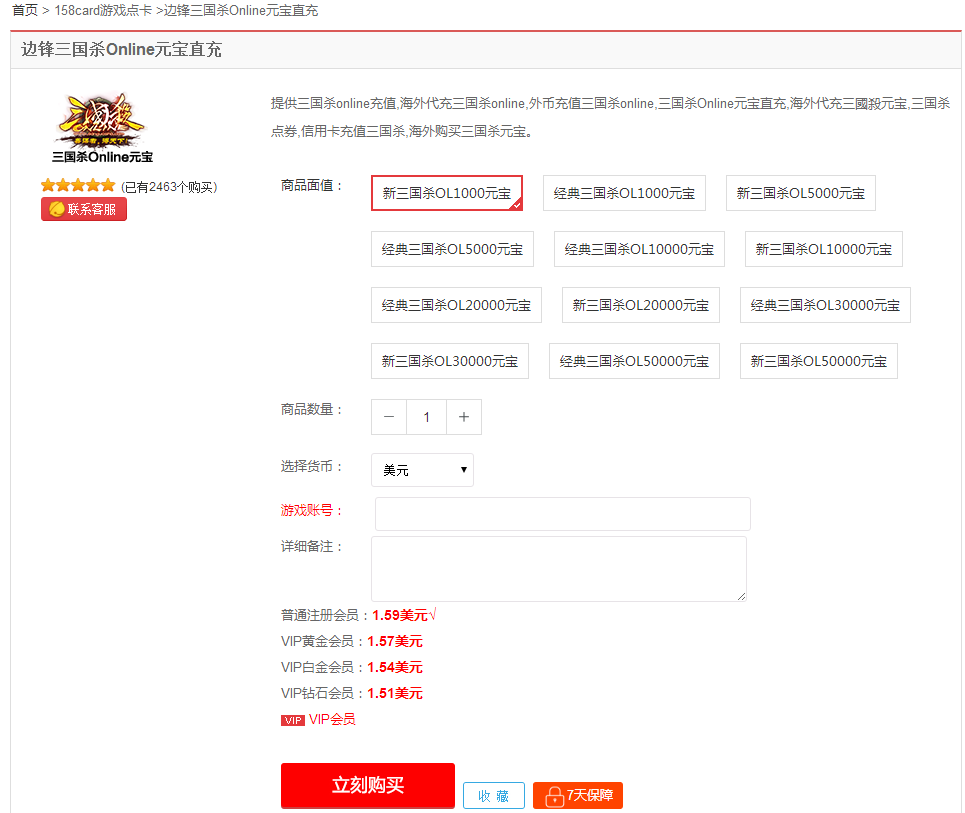Open 158card游戏点卡 breadcrumb link
The width and height of the screenshot is (965, 813).
point(103,10)
